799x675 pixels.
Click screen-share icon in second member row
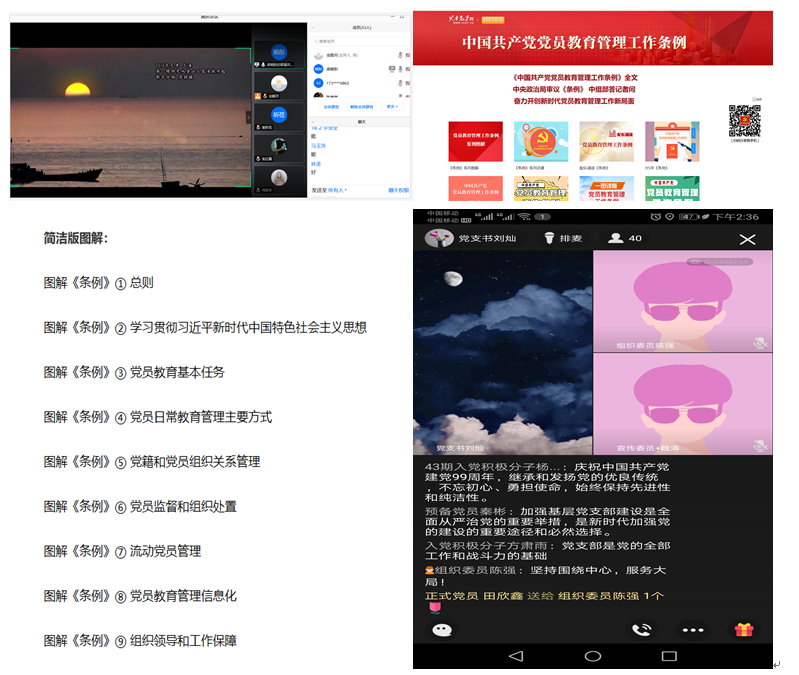coord(392,69)
